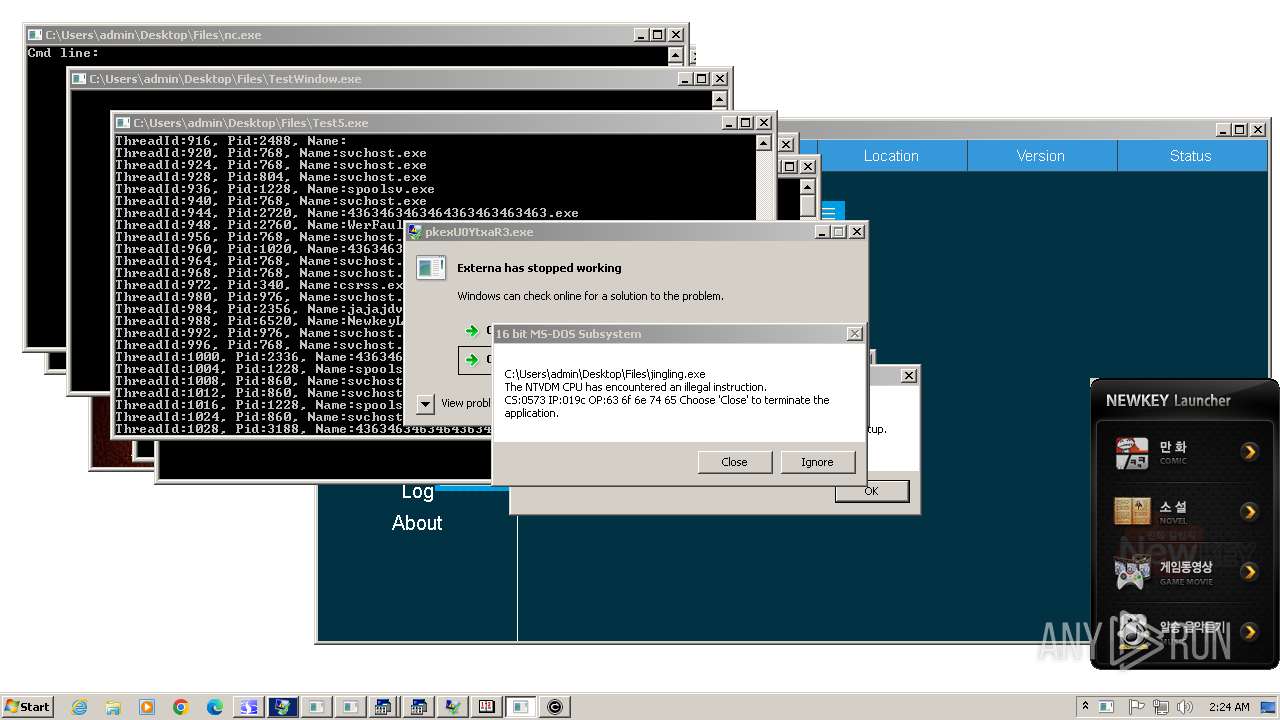Expand the Comic entry arrow

pos(1249,452)
